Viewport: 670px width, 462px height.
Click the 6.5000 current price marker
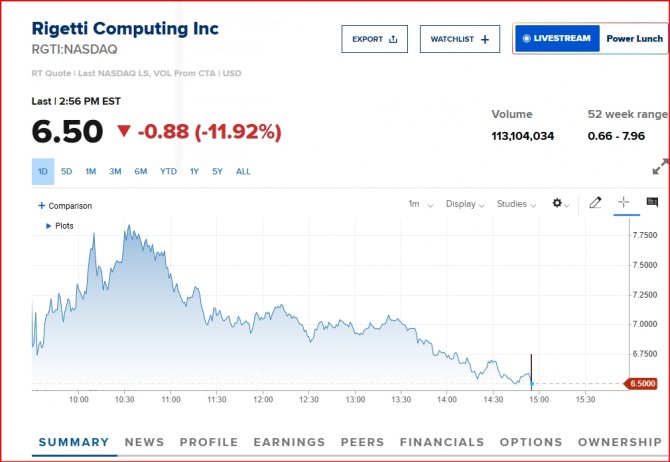click(640, 384)
